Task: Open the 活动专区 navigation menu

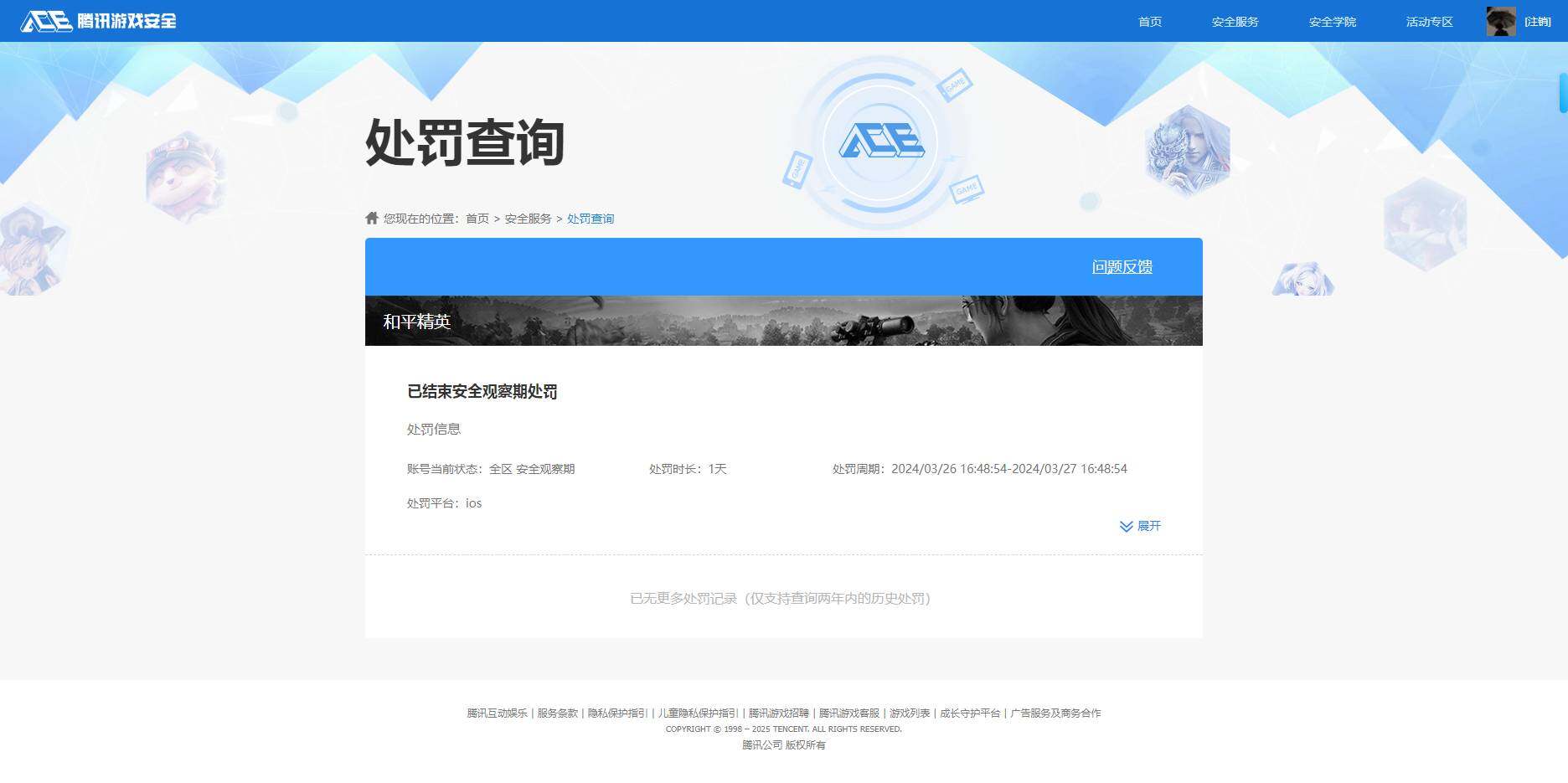Action: coord(1430,22)
